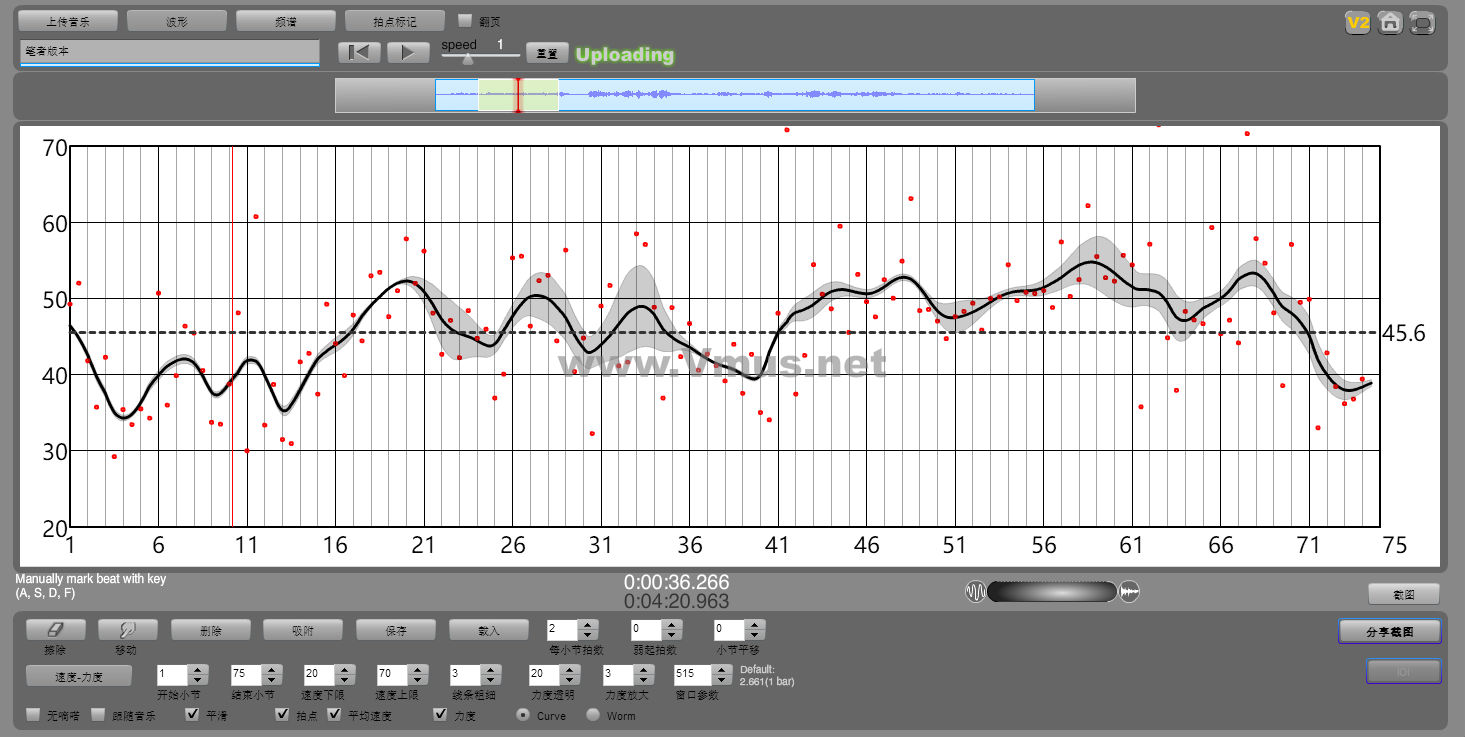Switch to the 频谱 spectrum view

point(285,21)
